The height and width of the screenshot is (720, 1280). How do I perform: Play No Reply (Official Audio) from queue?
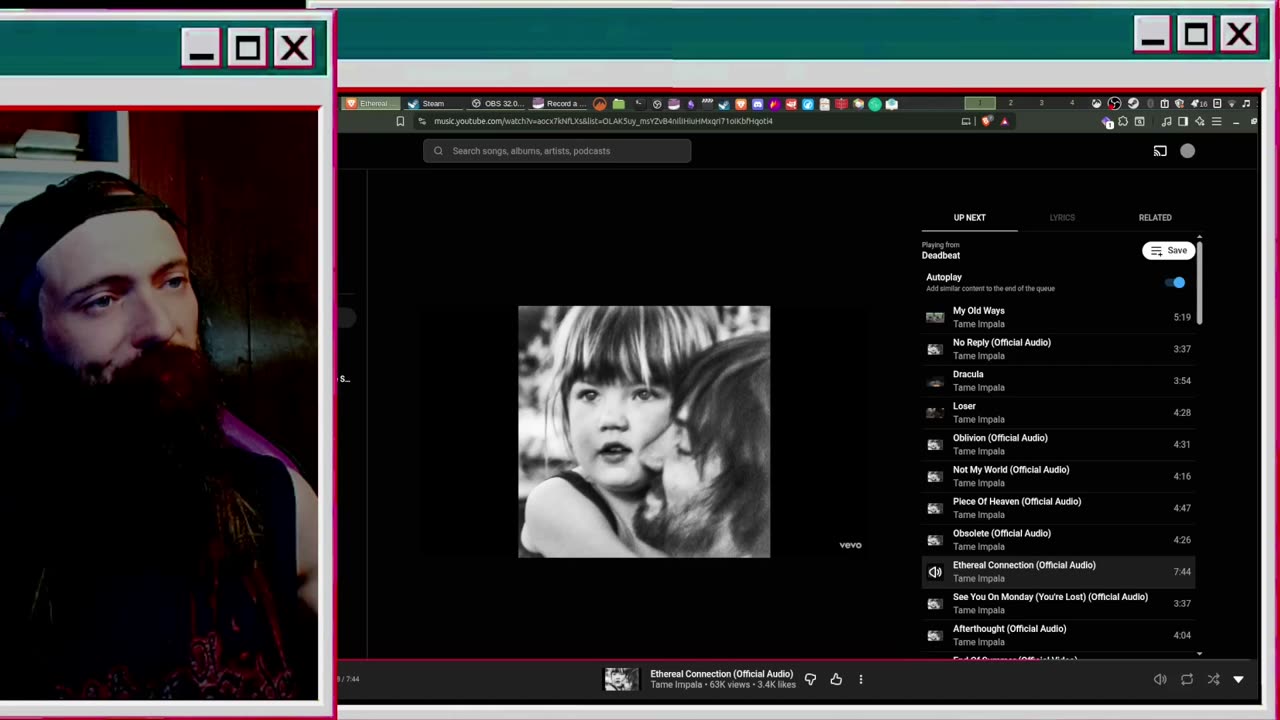click(x=1058, y=349)
